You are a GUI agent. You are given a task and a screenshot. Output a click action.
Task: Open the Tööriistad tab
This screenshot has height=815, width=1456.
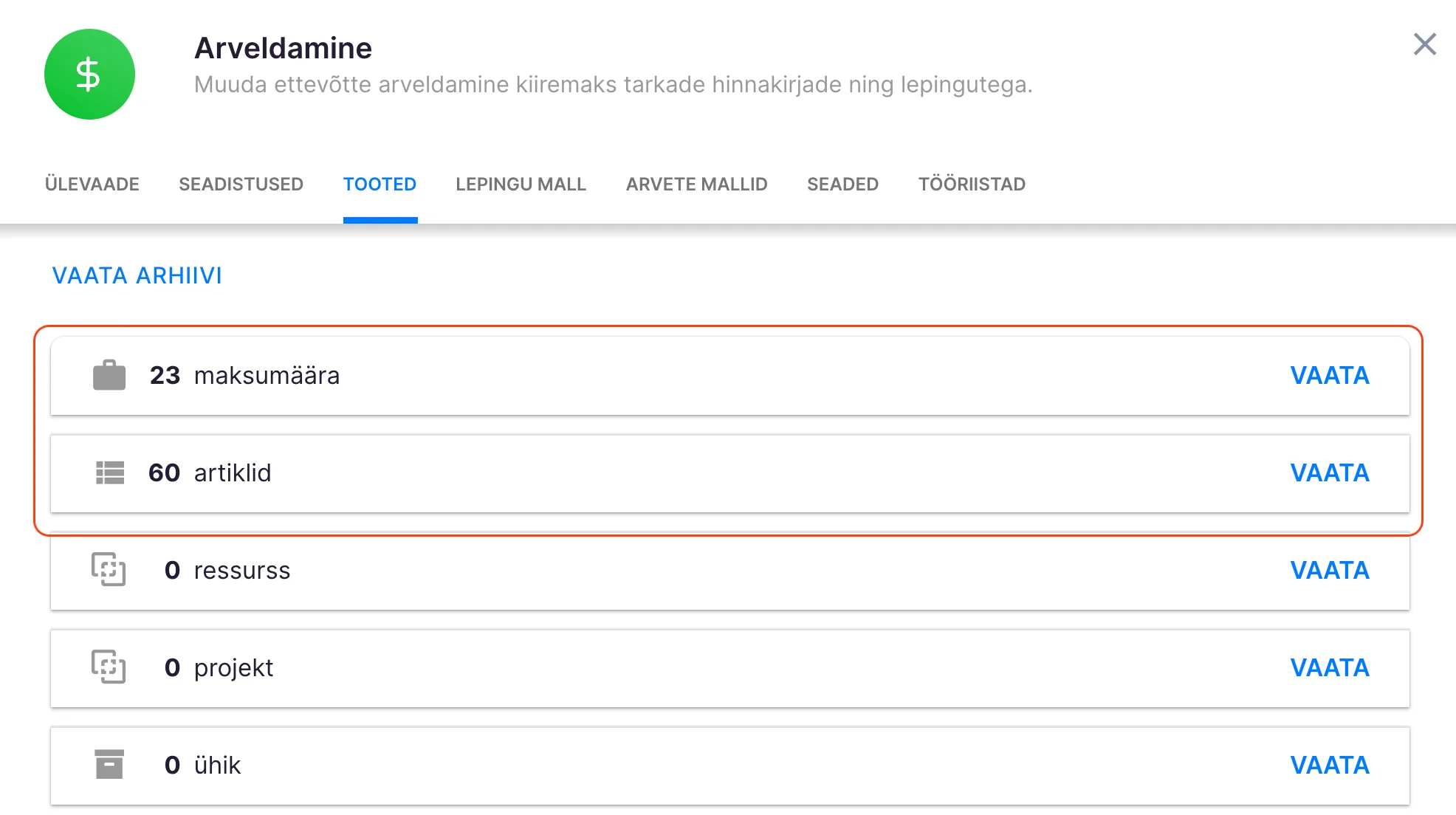tap(972, 184)
